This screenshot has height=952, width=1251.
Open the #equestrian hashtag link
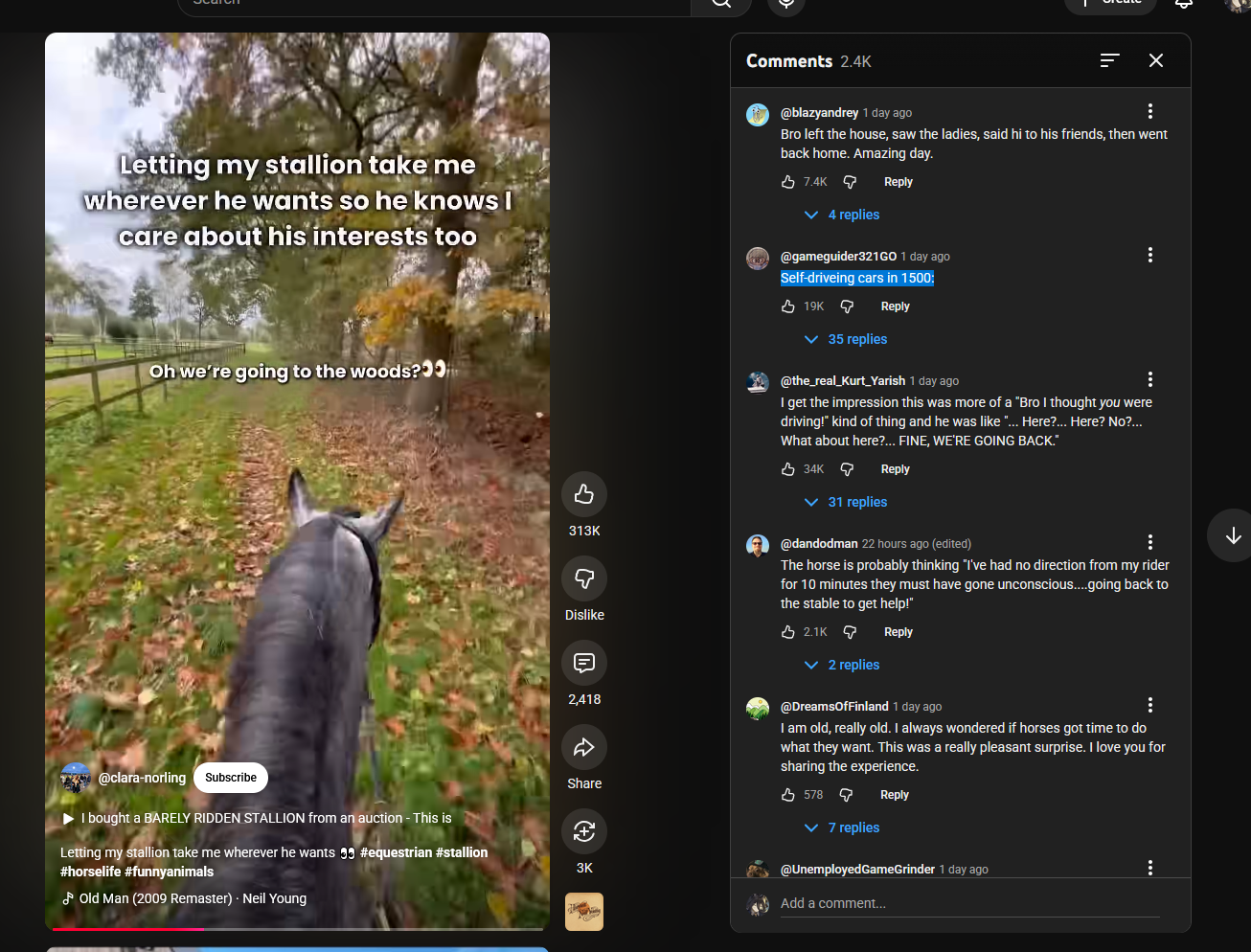coord(396,852)
